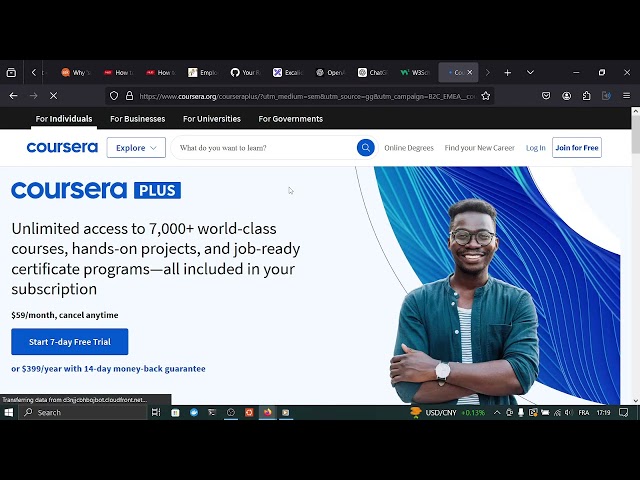Click the Windows taskbar Search box
Image resolution: width=640 pixels, height=480 pixels.
point(83,413)
